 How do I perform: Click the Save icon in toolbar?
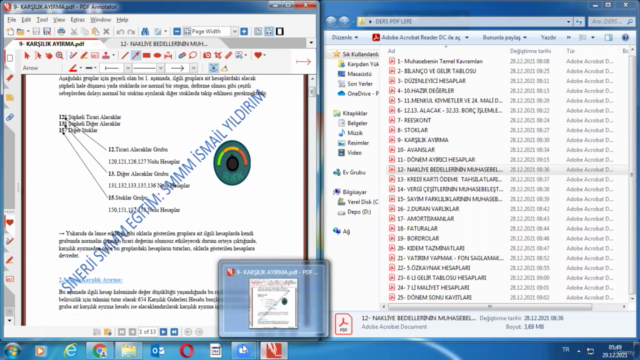click(x=36, y=31)
